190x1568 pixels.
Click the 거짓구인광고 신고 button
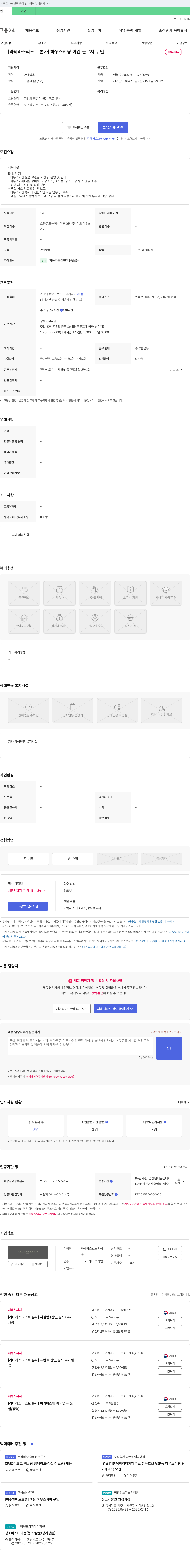(x=175, y=1167)
